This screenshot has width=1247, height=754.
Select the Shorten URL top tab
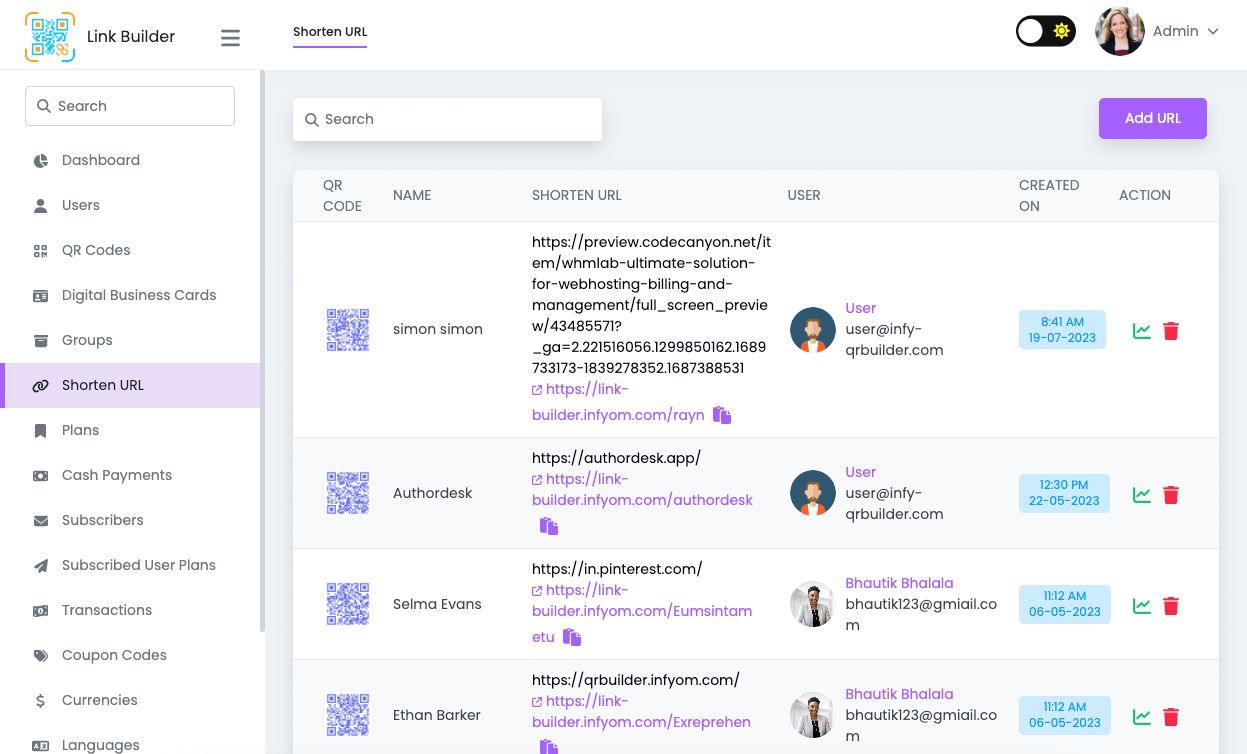pos(330,32)
